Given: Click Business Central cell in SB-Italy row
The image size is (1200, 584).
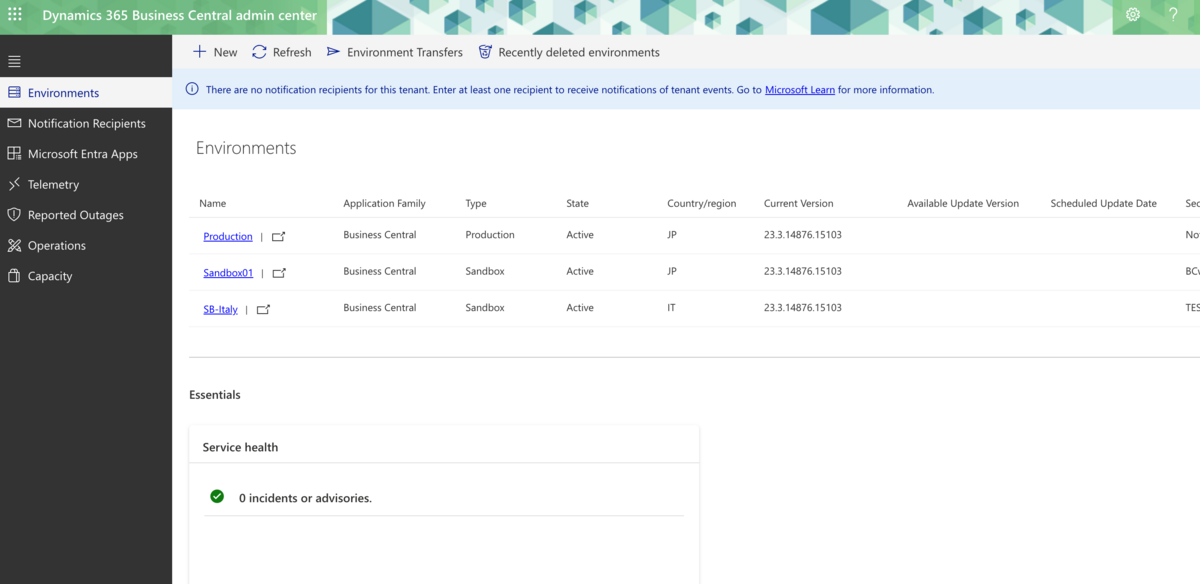Looking at the screenshot, I should click(380, 308).
